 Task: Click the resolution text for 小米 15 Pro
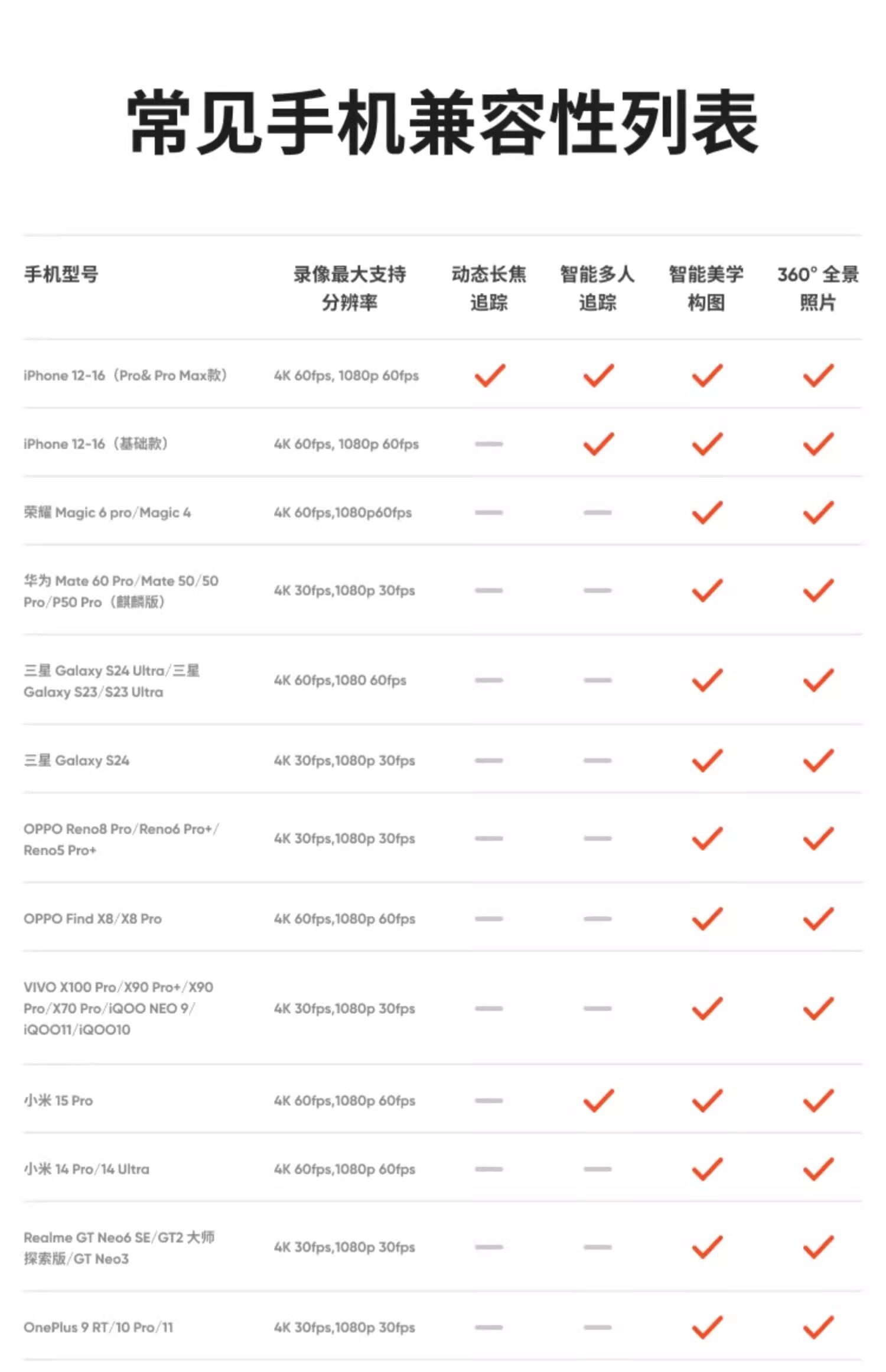click(344, 1101)
